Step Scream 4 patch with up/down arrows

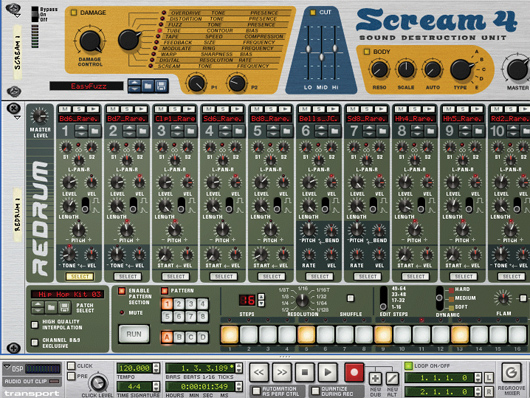click(134, 86)
